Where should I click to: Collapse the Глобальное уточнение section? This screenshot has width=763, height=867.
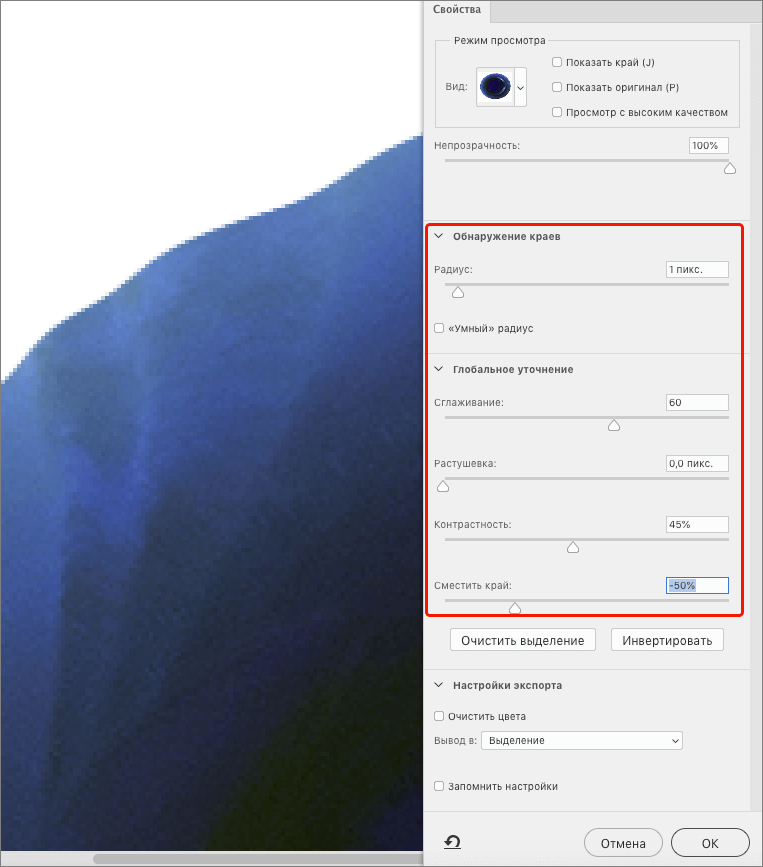[x=439, y=369]
